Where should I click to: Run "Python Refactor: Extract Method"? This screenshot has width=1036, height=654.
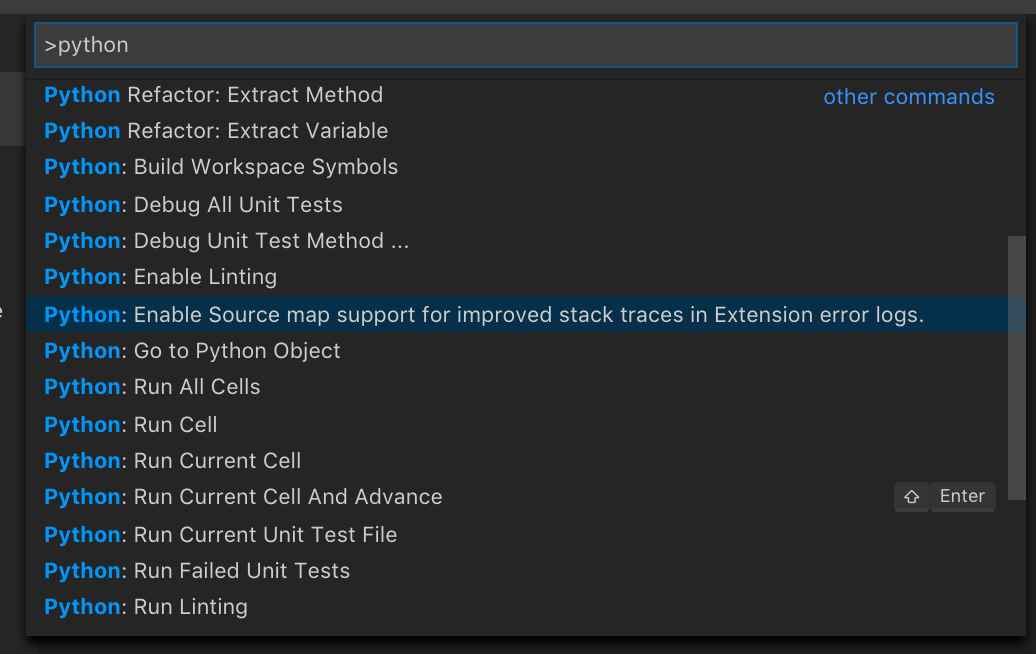213,95
